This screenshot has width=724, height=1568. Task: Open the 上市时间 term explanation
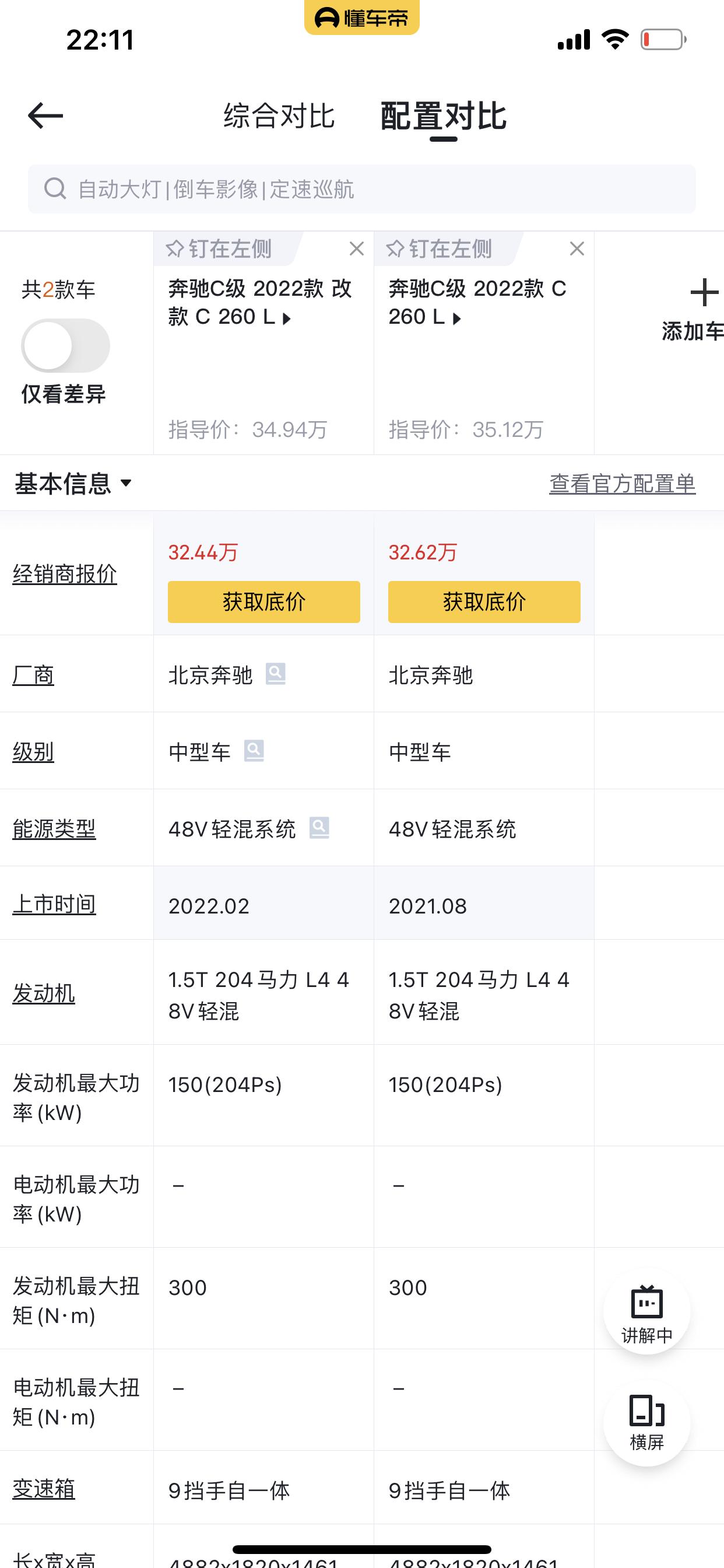[54, 904]
